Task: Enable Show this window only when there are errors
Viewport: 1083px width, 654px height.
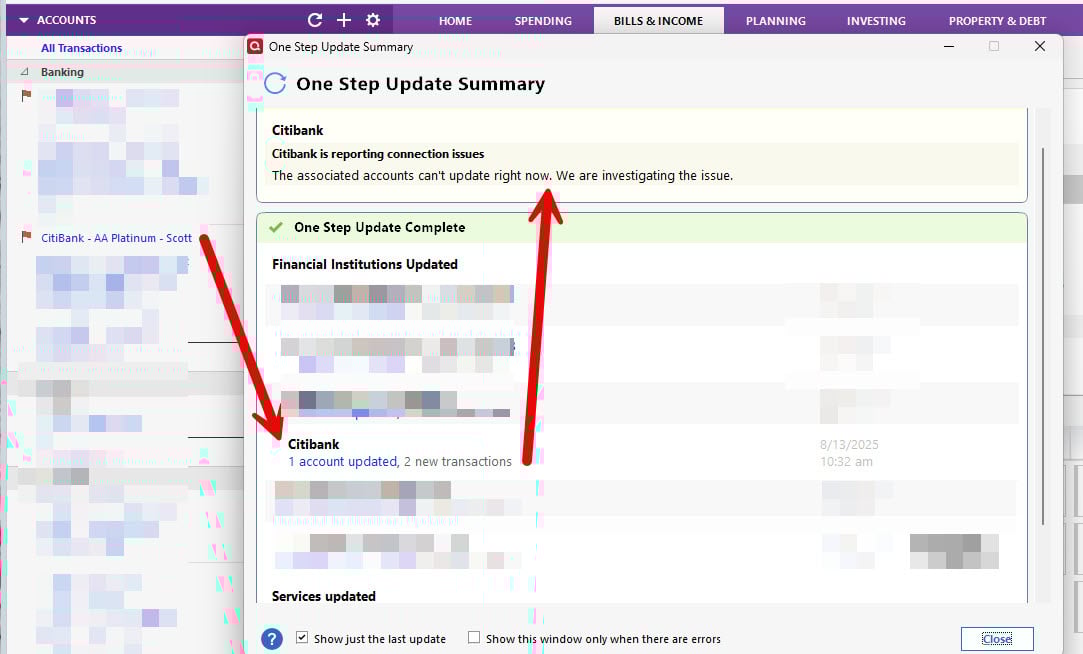Action: [474, 637]
